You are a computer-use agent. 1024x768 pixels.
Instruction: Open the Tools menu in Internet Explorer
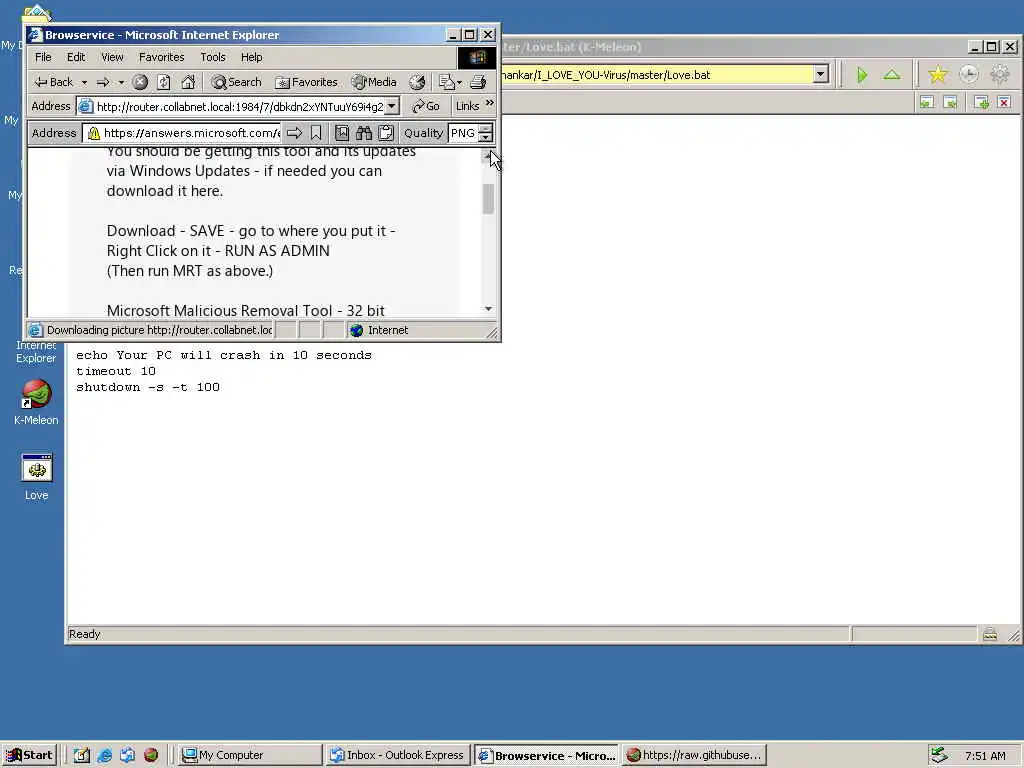coord(213,57)
